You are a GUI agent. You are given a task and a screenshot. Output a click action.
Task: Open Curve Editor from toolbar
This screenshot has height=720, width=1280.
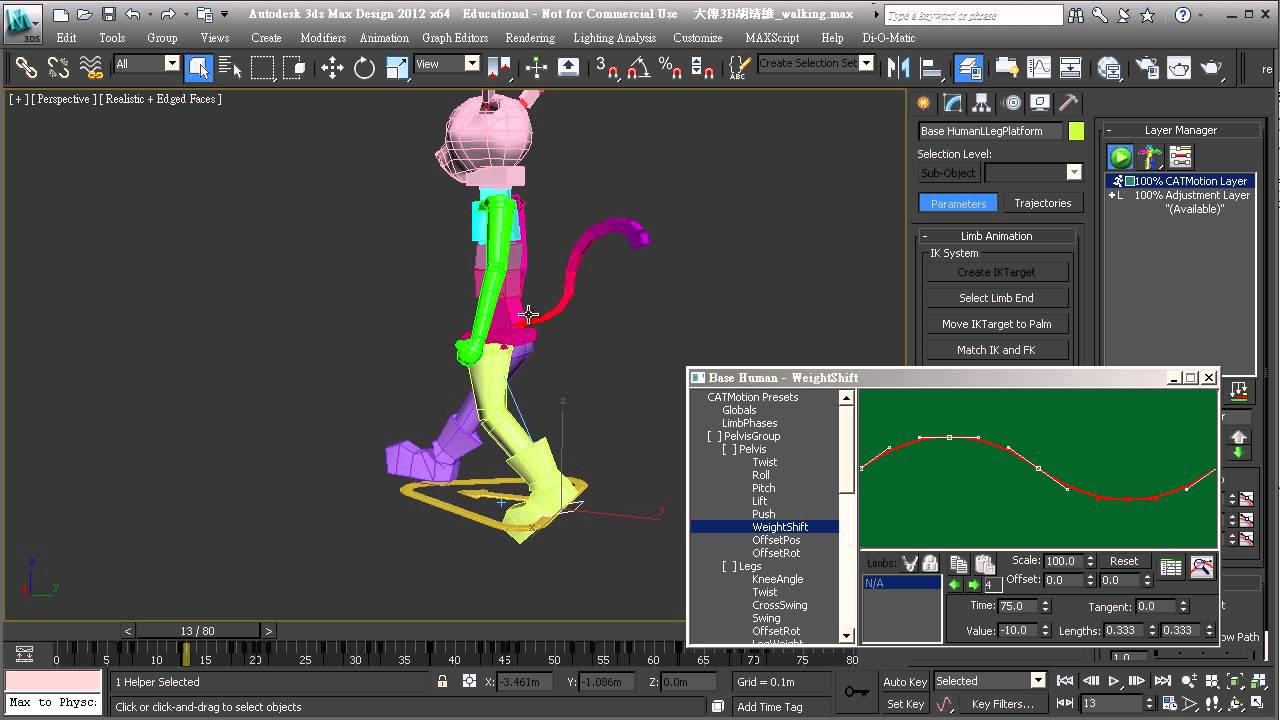tap(1039, 68)
